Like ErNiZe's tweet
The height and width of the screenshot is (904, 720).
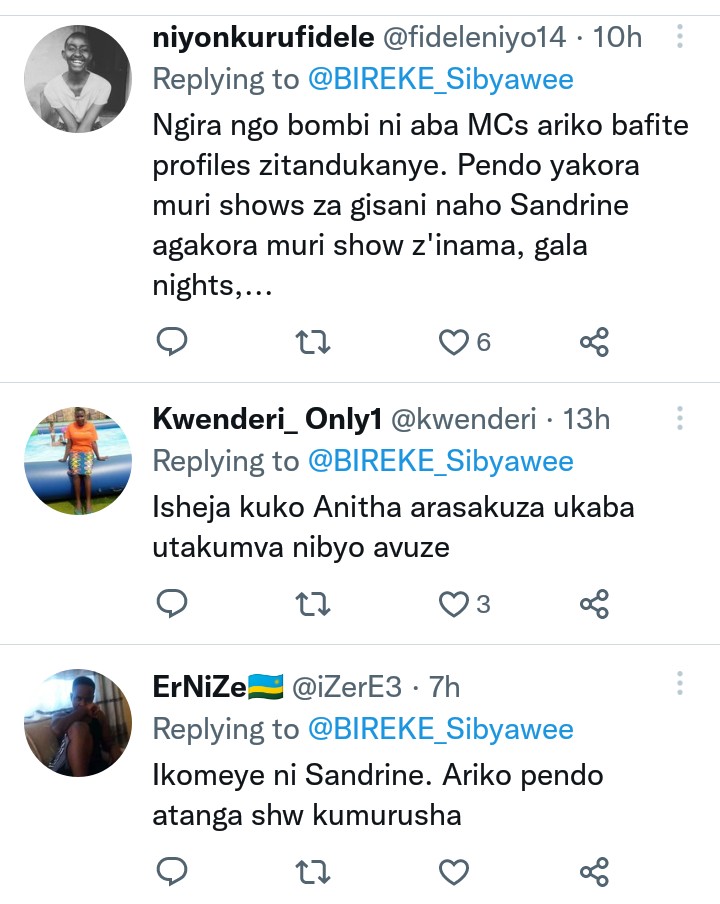coord(455,872)
